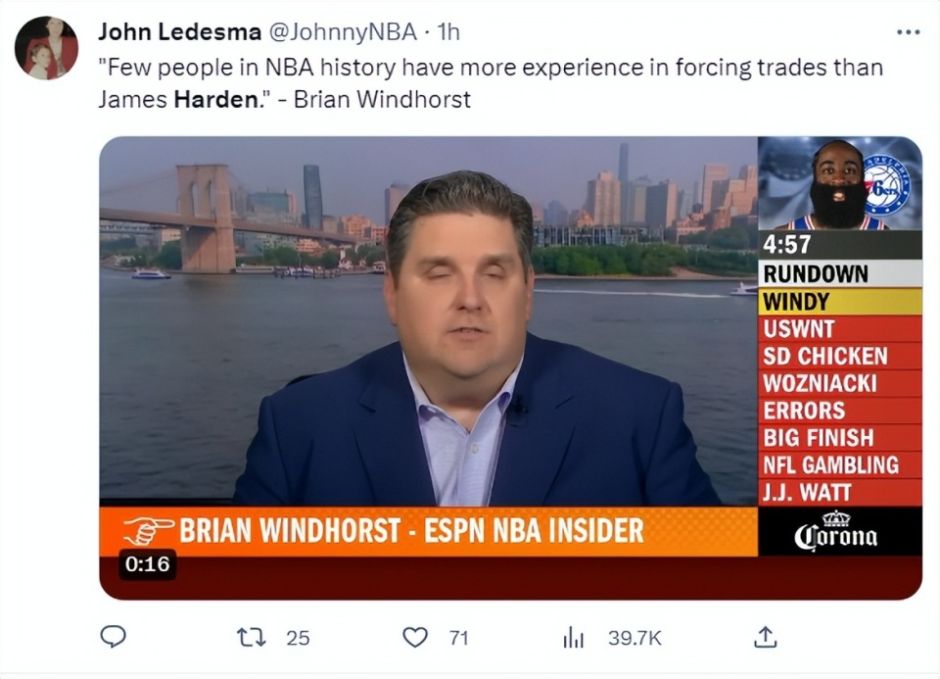The width and height of the screenshot is (940, 679).
Task: Click the 1h timestamp
Action: click(448, 32)
